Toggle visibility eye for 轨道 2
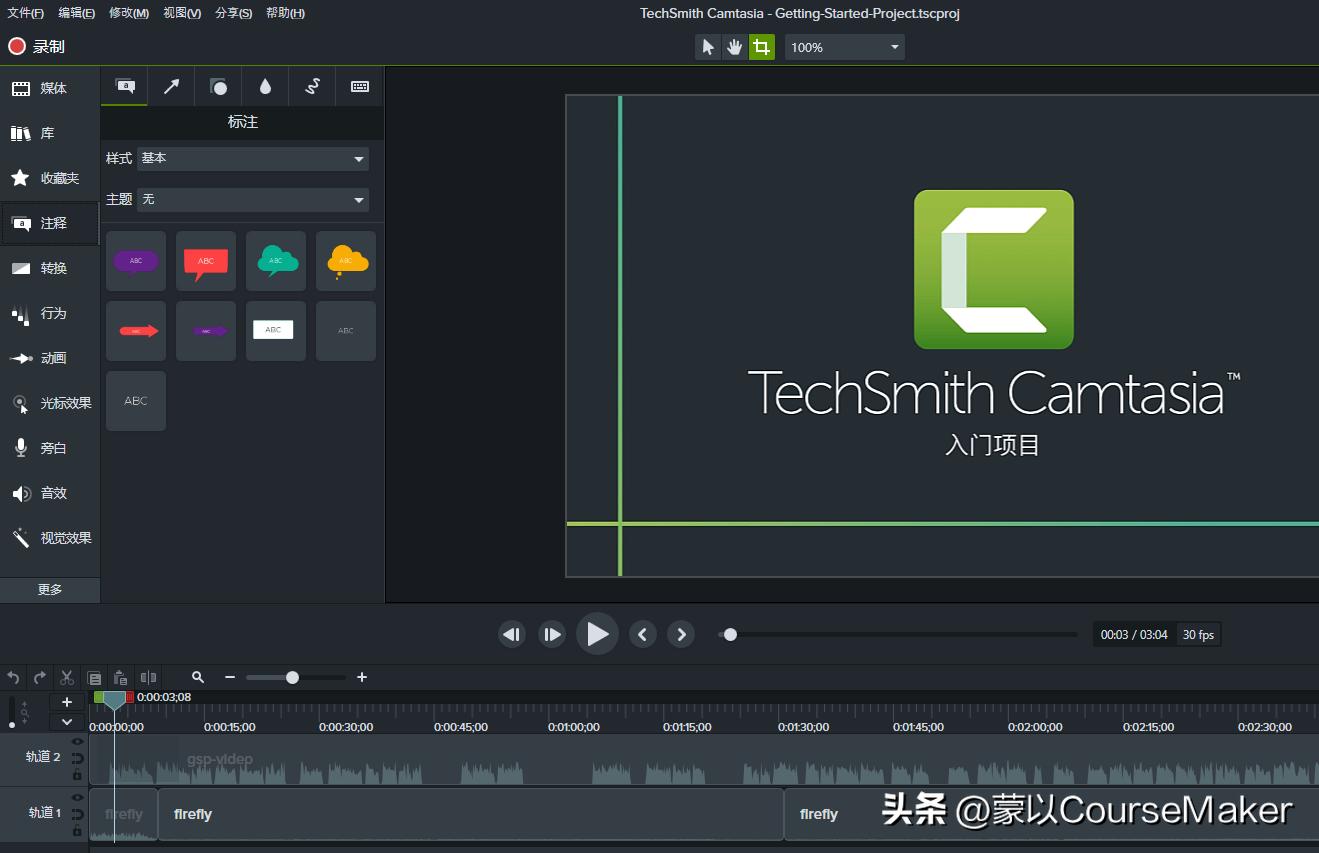Image resolution: width=1319 pixels, height=853 pixels. (77, 742)
